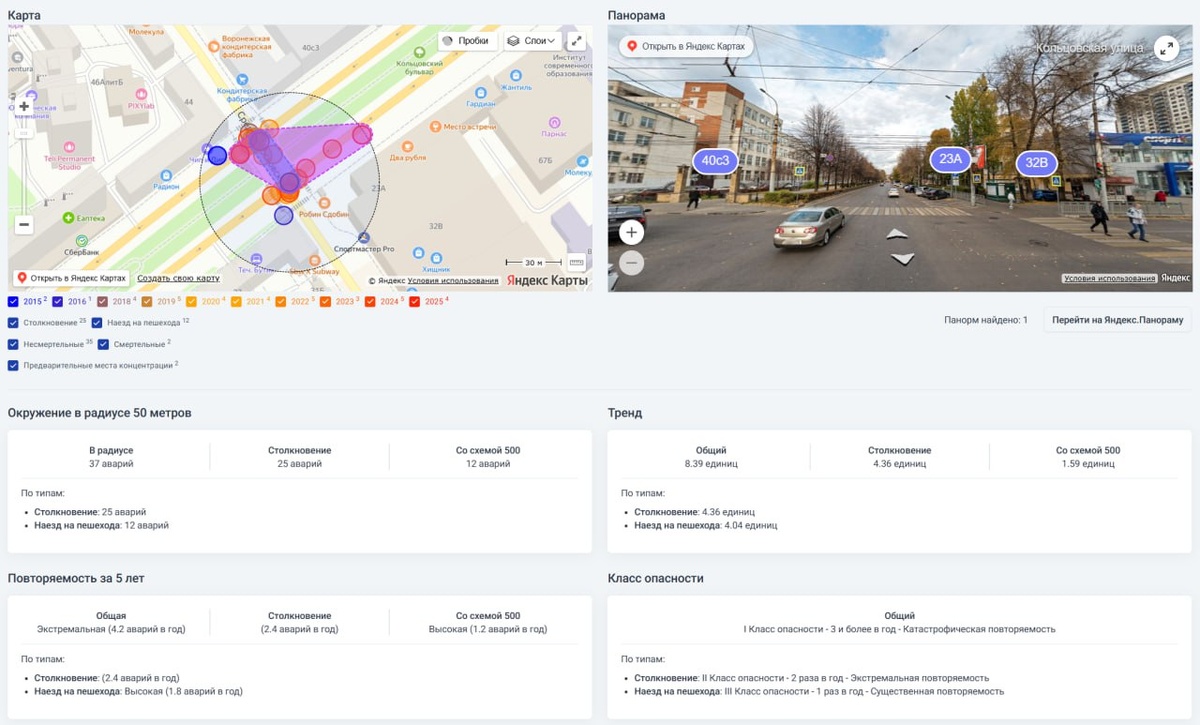1200x725 pixels.
Task: Toggle Предварительные места концентрации checkbox
Action: [x=13, y=365]
